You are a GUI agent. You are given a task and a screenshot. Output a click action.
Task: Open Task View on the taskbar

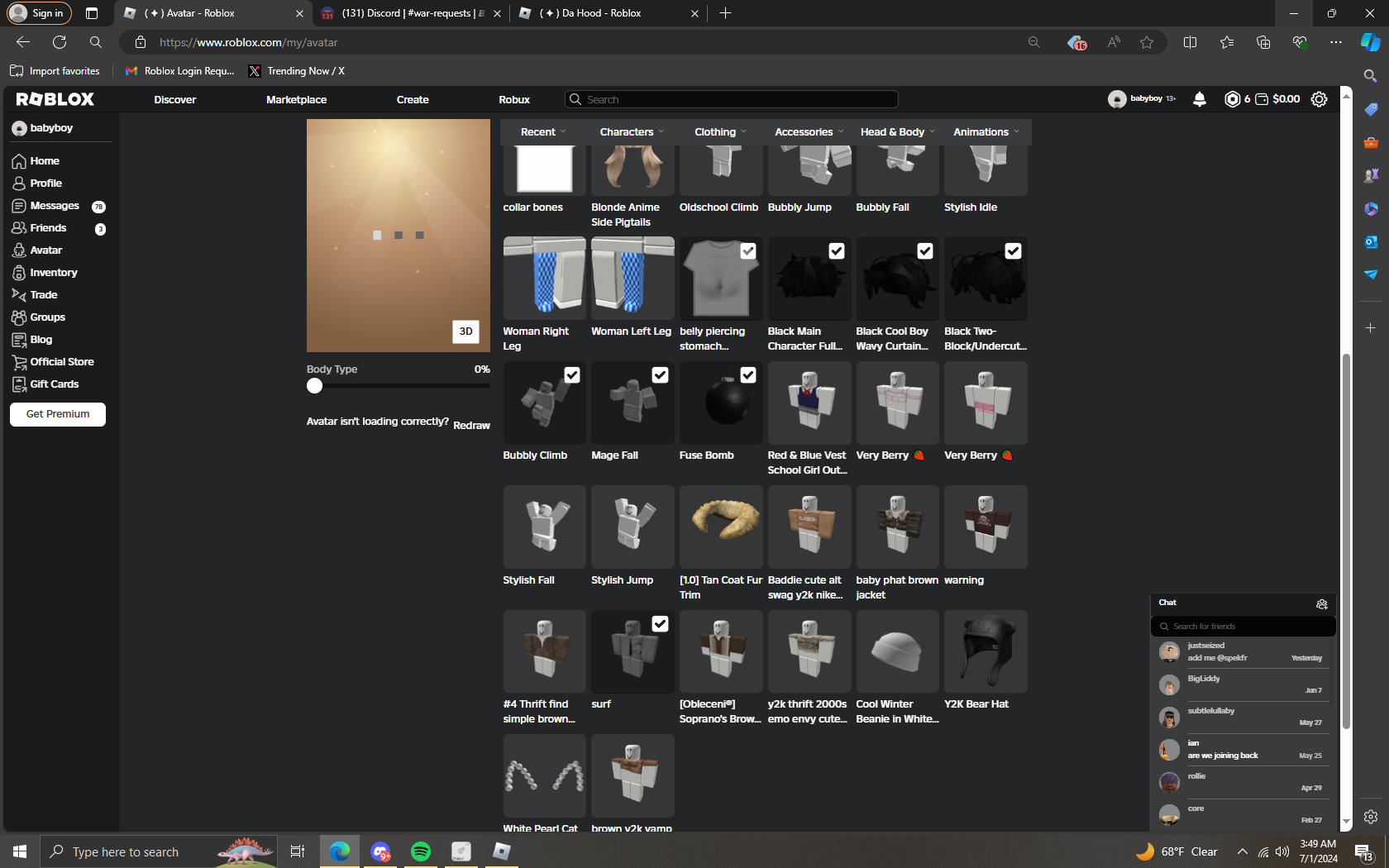coord(298,851)
